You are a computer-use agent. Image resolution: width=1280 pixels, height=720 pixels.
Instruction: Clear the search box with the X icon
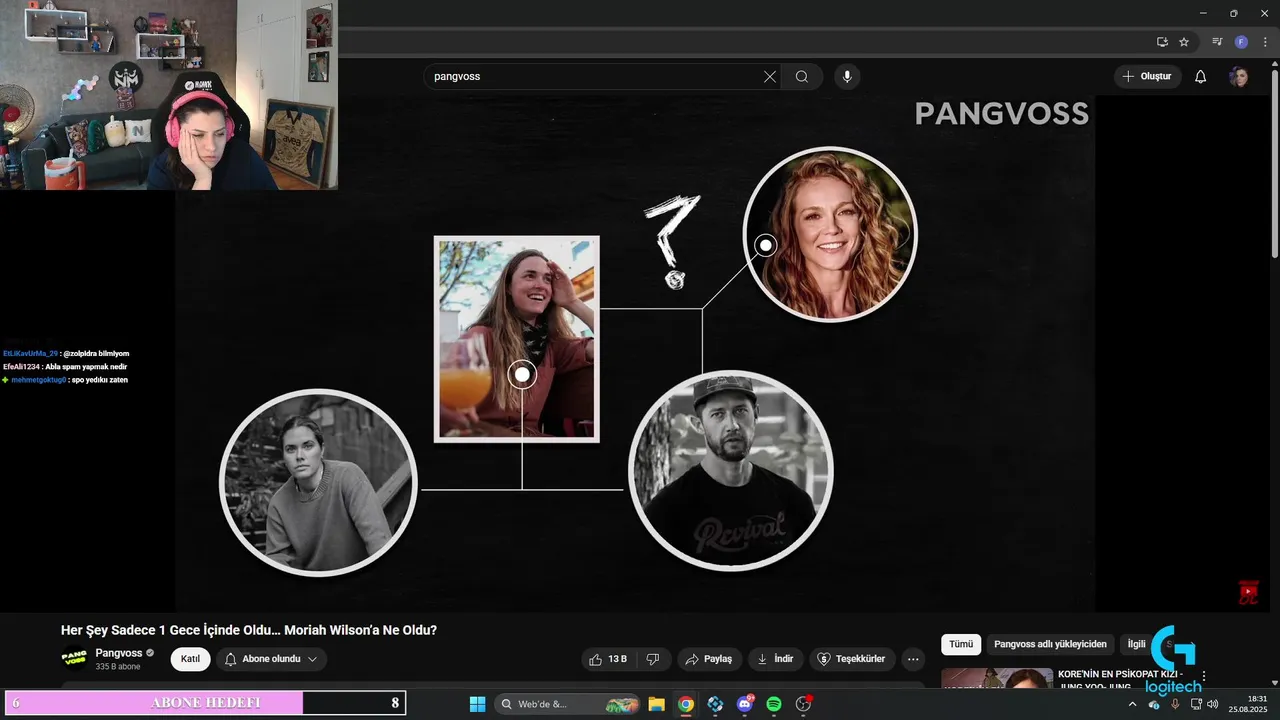click(770, 76)
